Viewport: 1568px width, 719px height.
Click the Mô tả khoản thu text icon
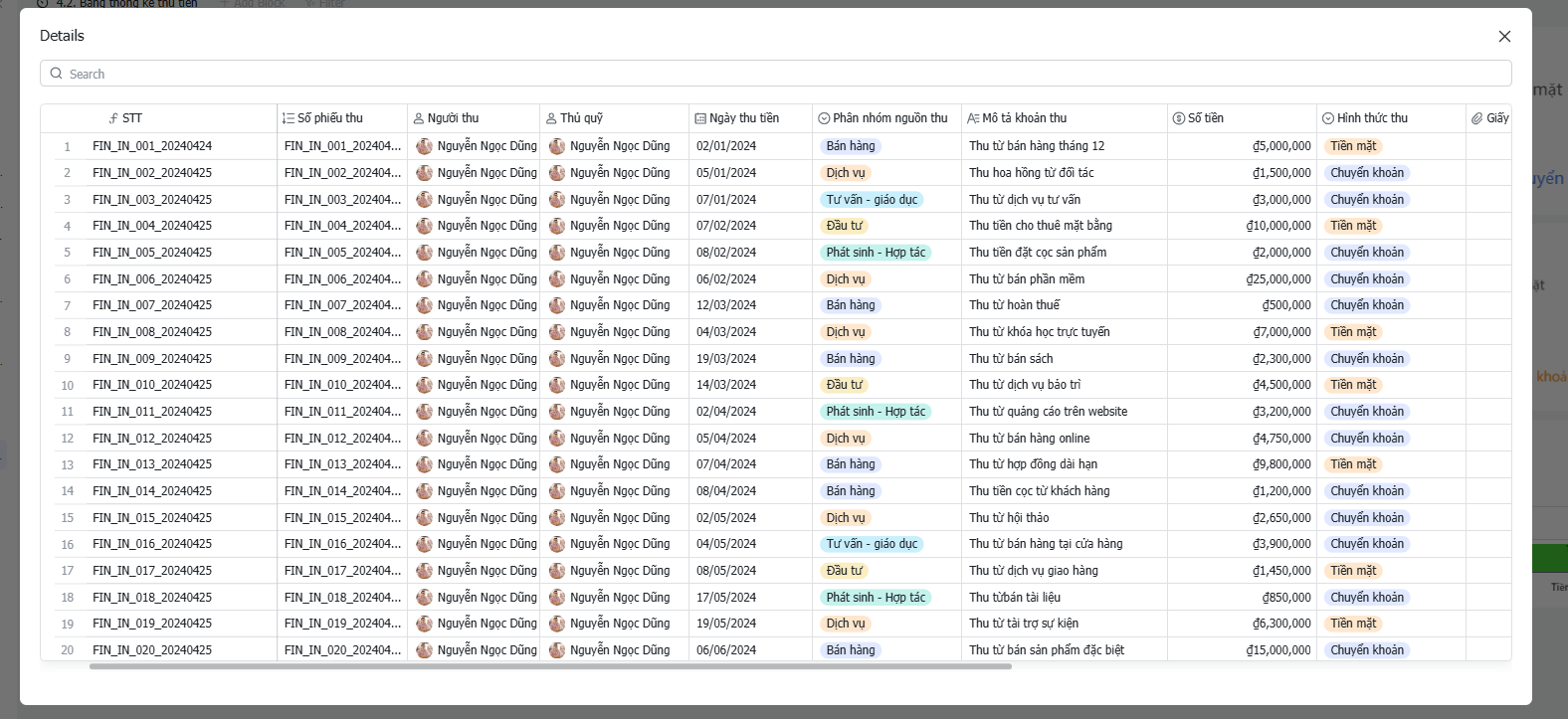tap(973, 118)
